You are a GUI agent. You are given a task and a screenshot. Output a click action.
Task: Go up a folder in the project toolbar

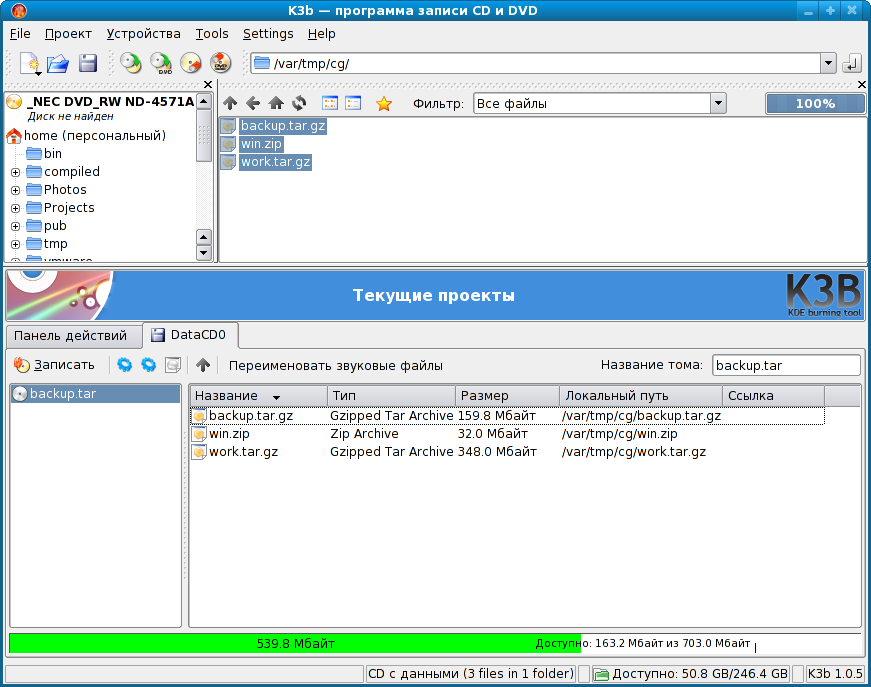coord(203,365)
